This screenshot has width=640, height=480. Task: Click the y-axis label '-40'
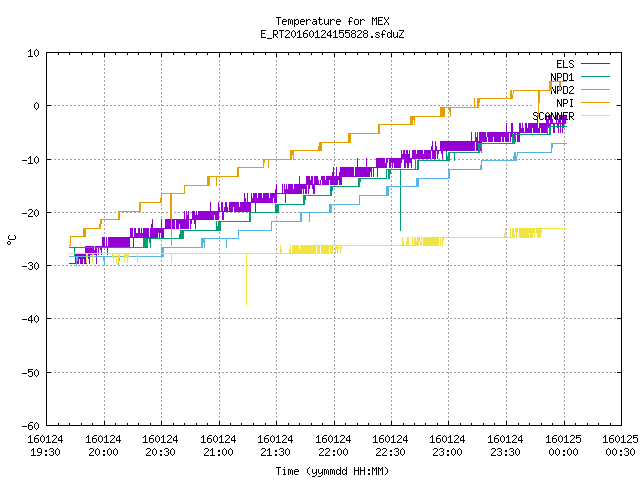(x=31, y=319)
